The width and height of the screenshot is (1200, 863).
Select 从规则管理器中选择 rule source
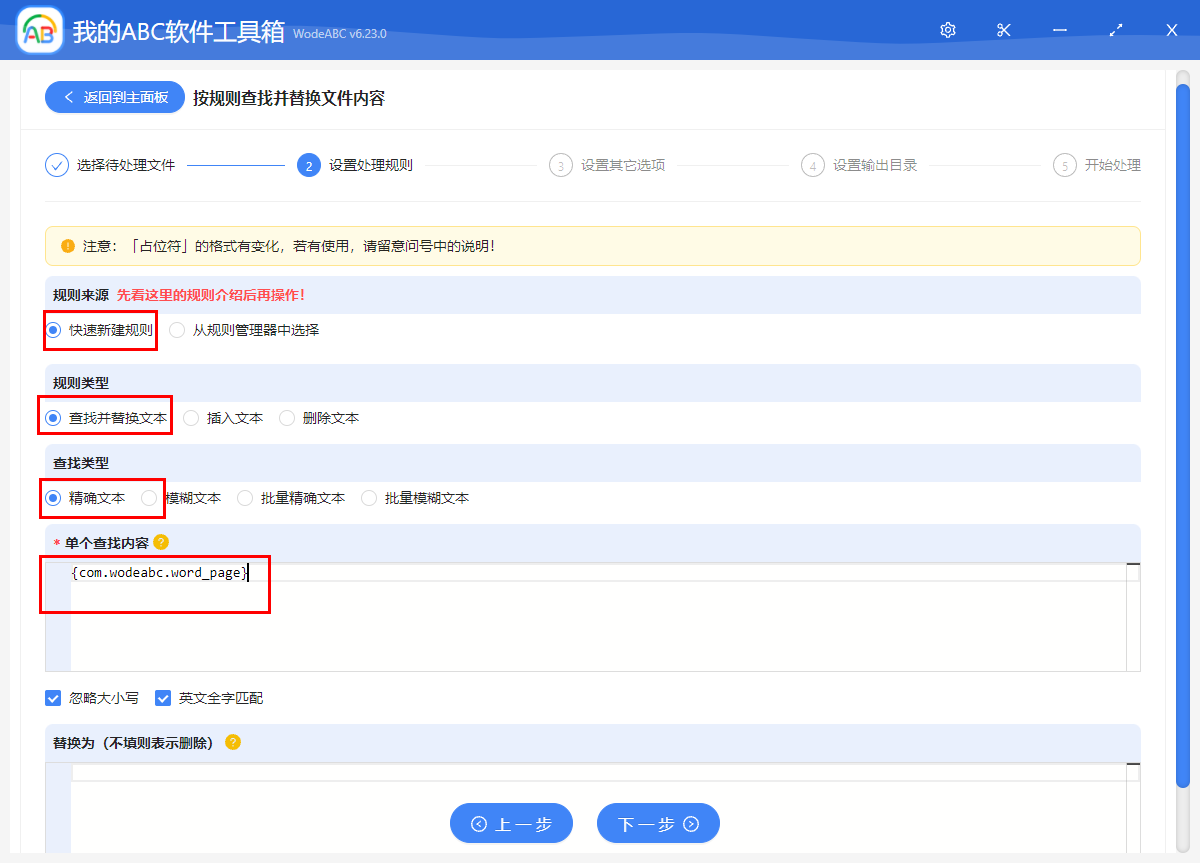(x=176, y=329)
